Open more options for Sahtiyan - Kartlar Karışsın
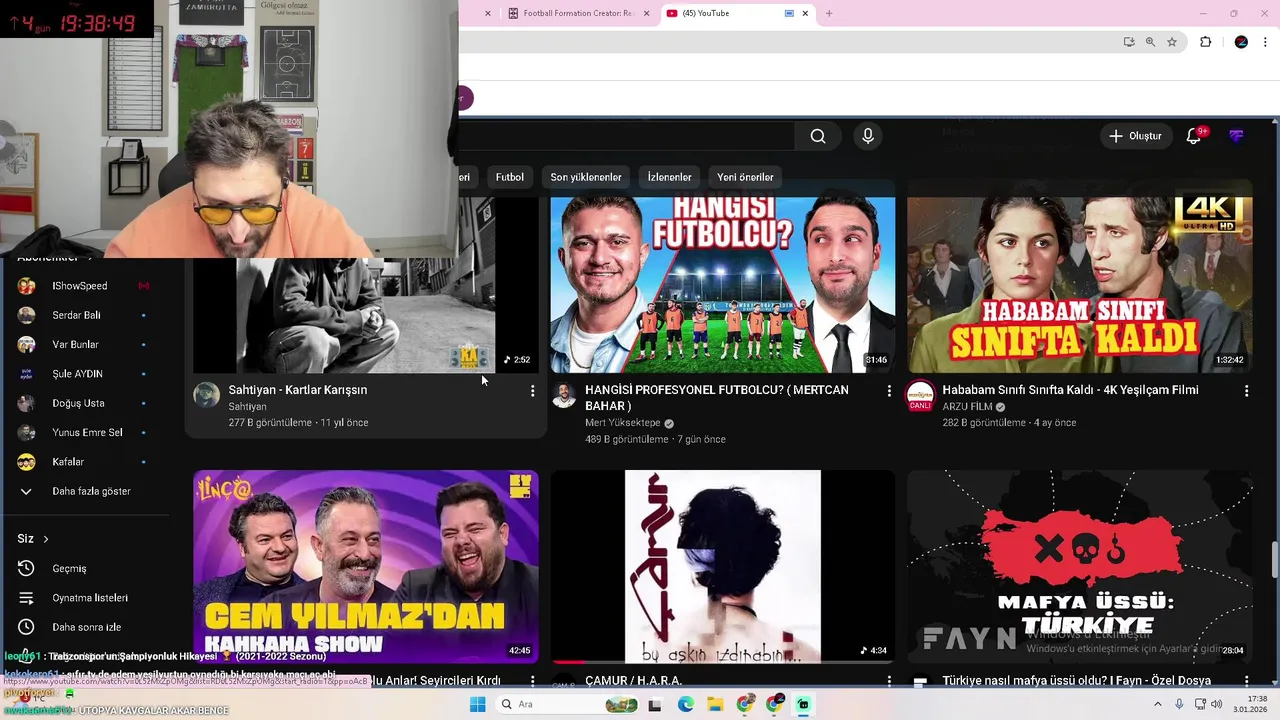Viewport: 1280px width, 720px height. (532, 391)
